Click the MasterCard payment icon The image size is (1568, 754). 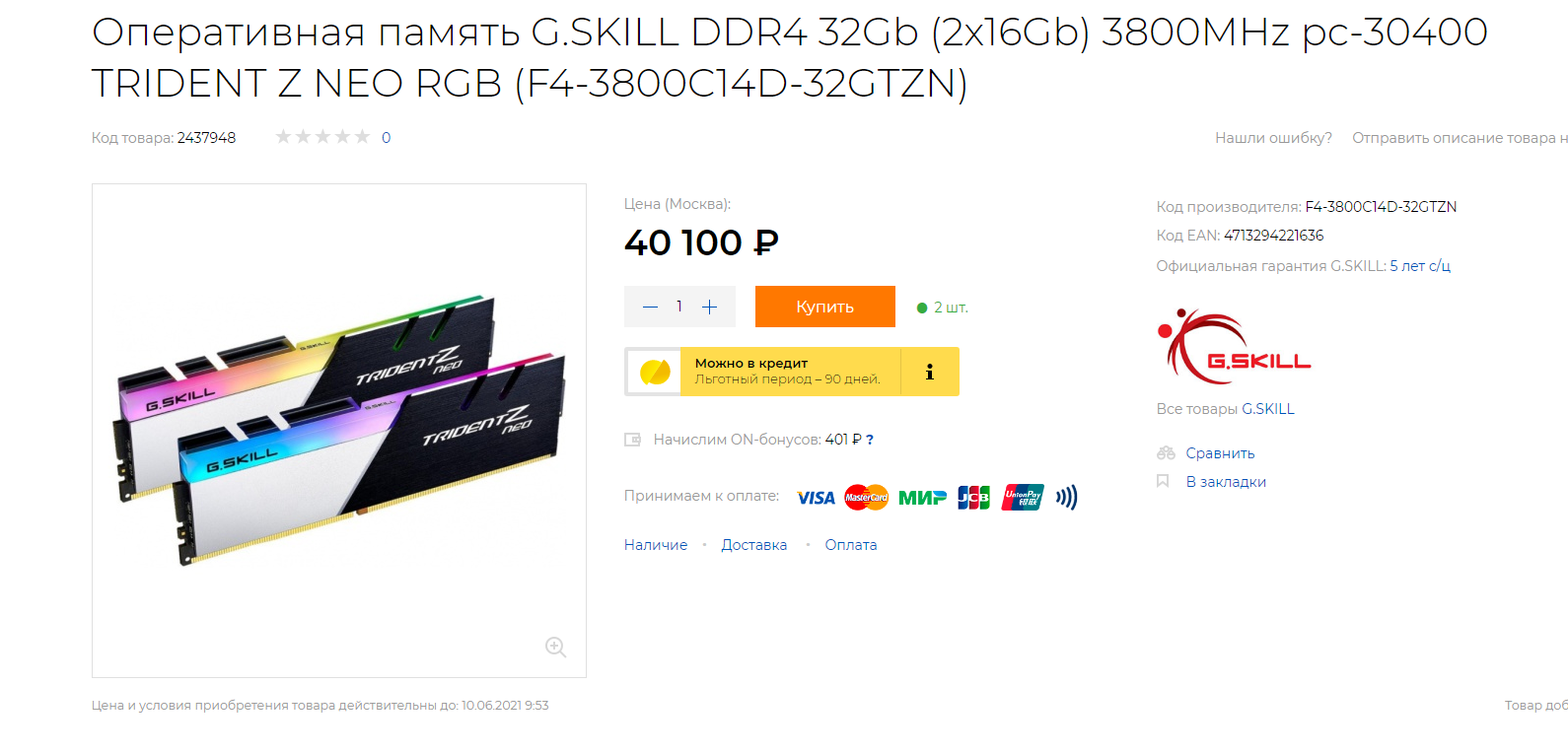867,498
